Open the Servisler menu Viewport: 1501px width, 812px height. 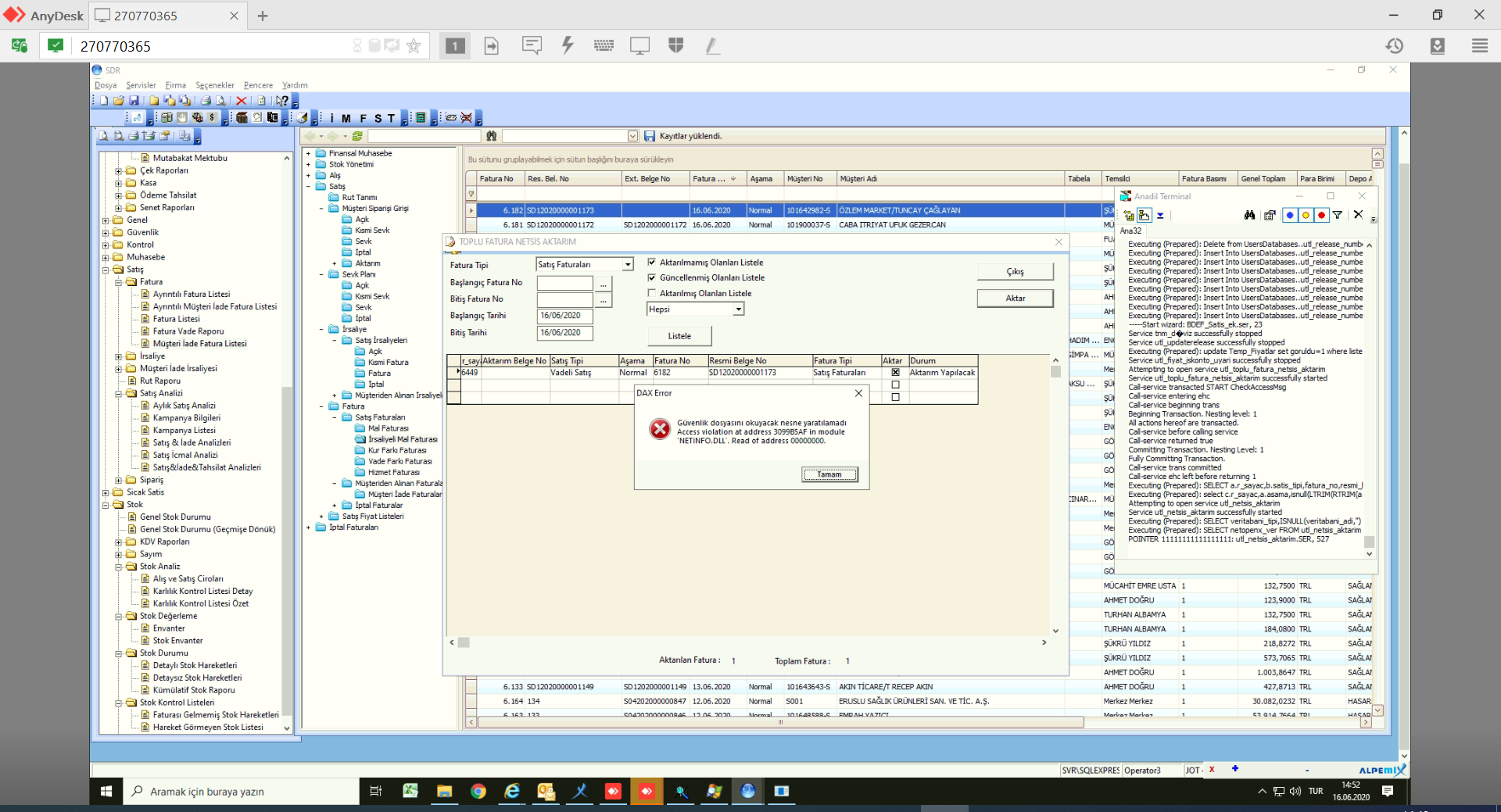(141, 85)
